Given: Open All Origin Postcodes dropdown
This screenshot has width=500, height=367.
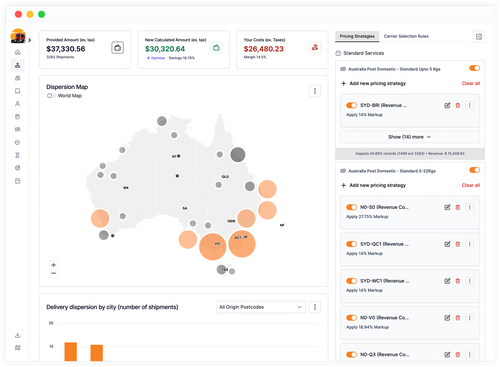Looking at the screenshot, I should pos(261,307).
